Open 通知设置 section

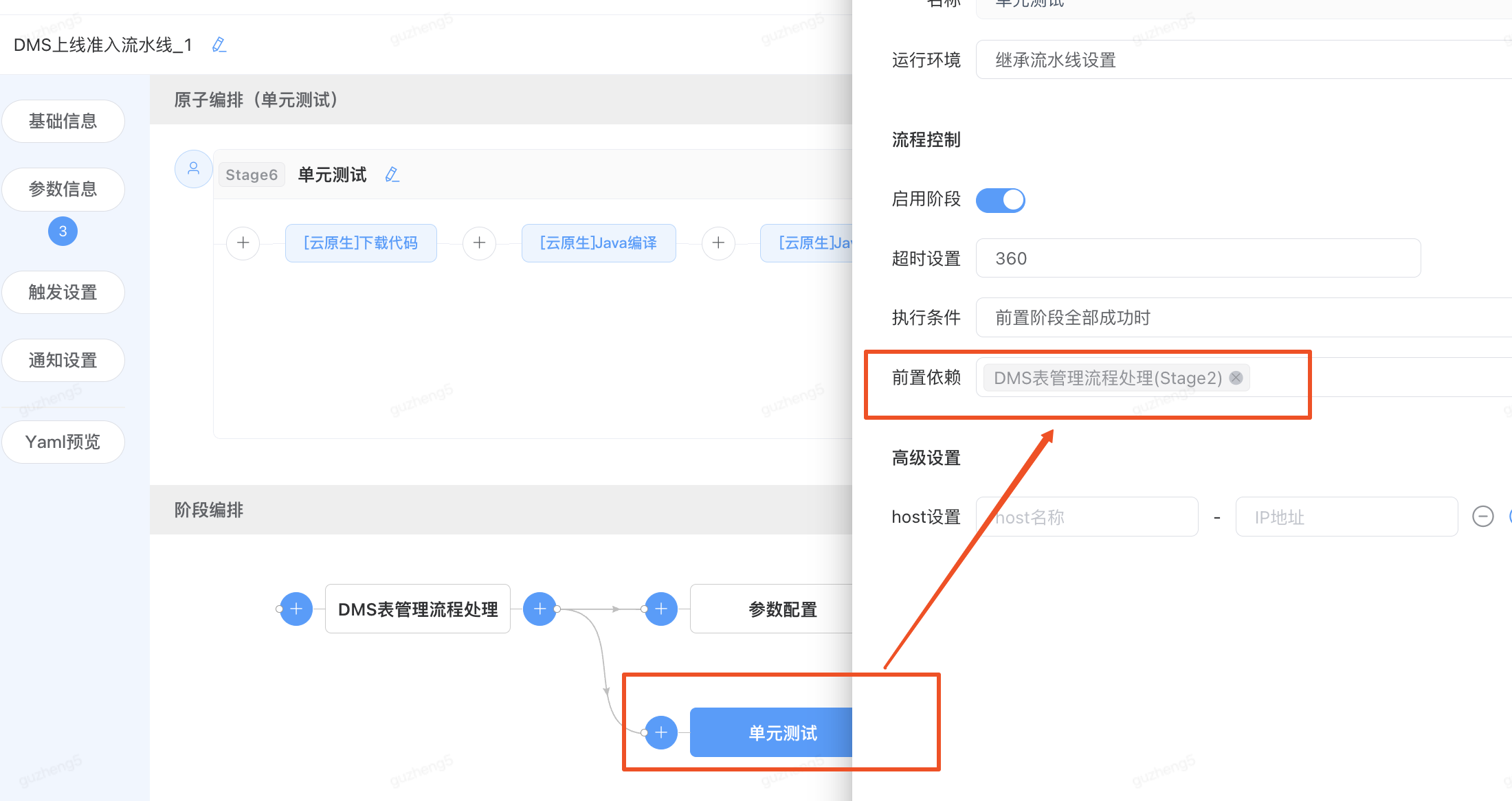pyautogui.click(x=63, y=361)
